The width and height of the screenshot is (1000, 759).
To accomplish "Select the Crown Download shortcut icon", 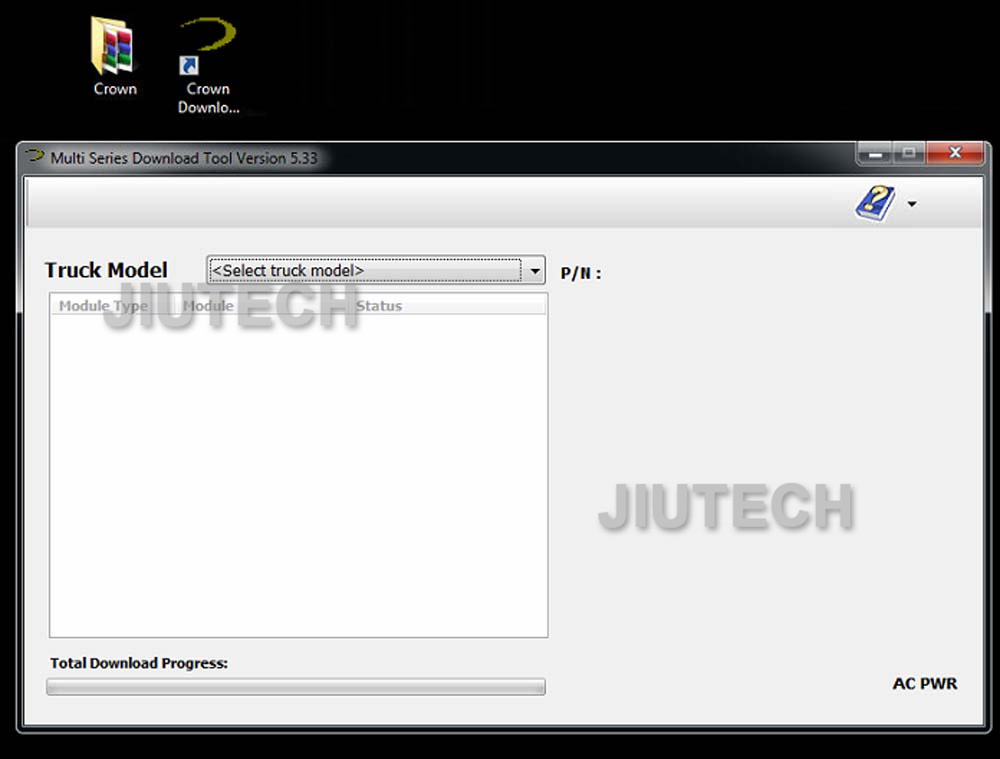I will pyautogui.click(x=208, y=48).
